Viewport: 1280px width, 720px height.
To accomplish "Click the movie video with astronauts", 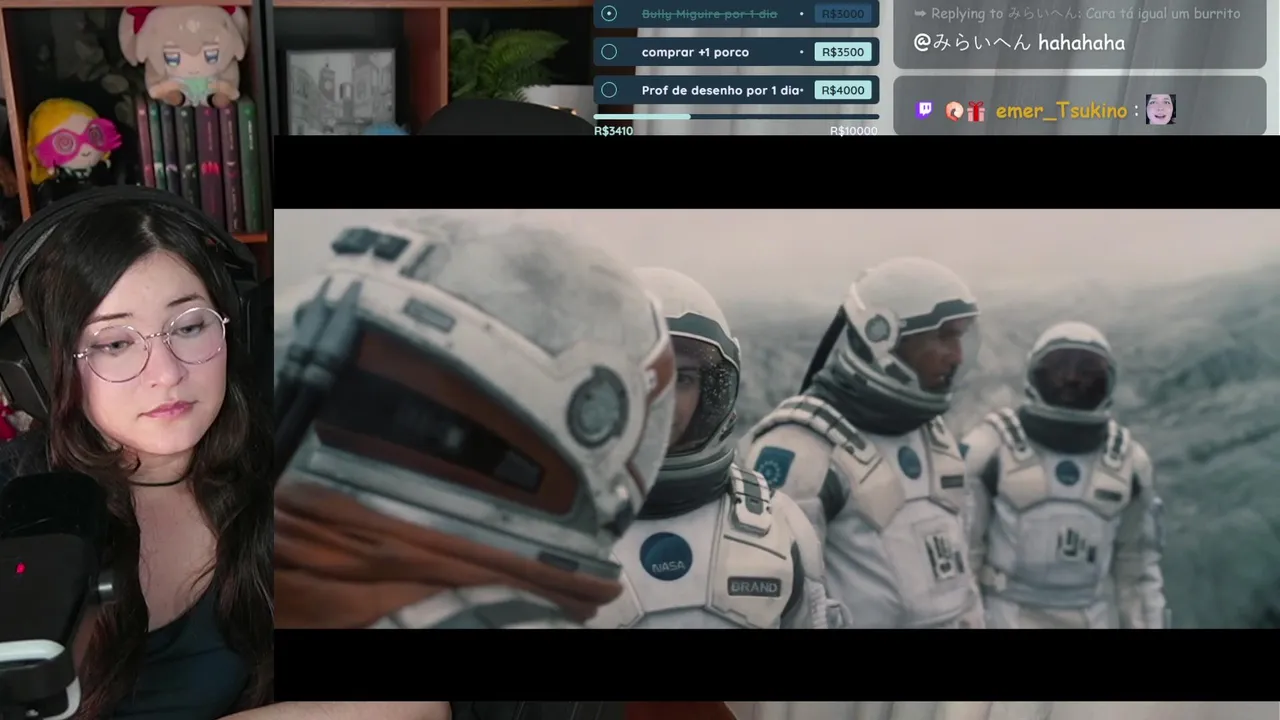I will click(x=777, y=418).
